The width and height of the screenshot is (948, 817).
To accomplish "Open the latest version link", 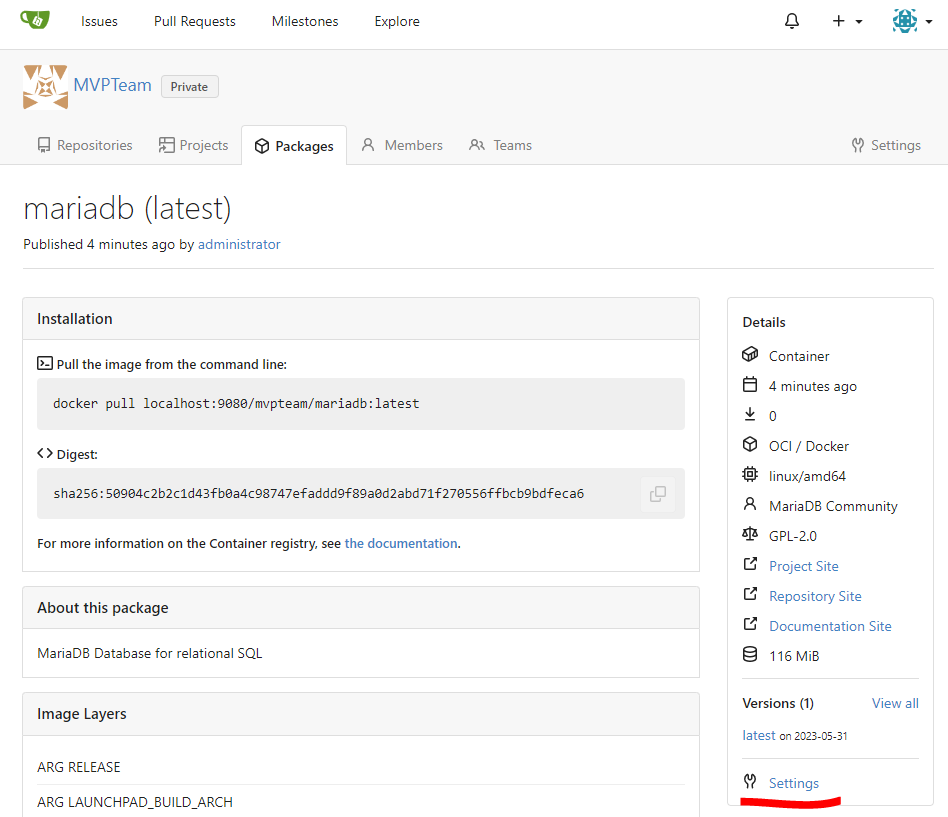I will pyautogui.click(x=759, y=735).
